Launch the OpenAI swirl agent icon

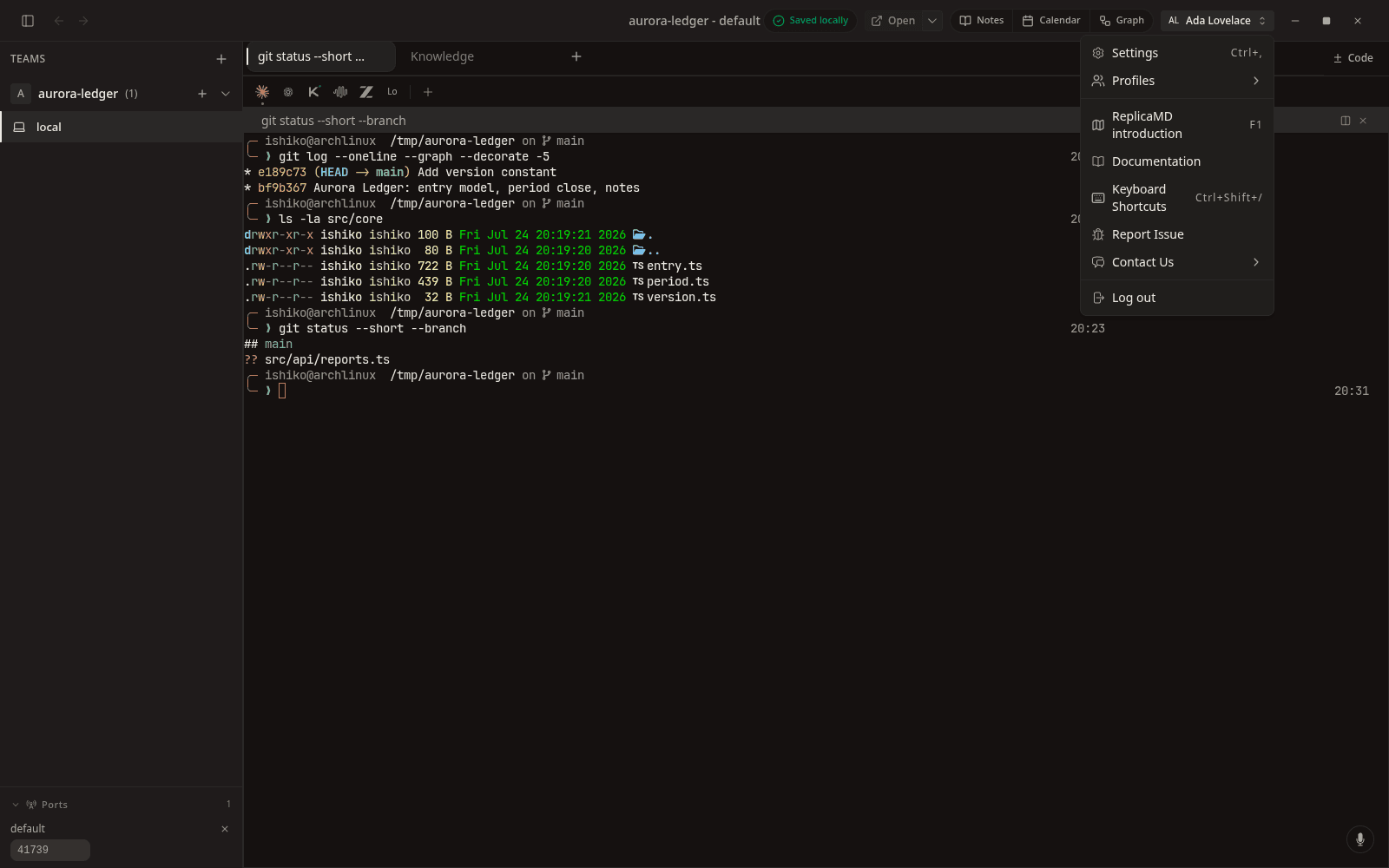point(288,91)
